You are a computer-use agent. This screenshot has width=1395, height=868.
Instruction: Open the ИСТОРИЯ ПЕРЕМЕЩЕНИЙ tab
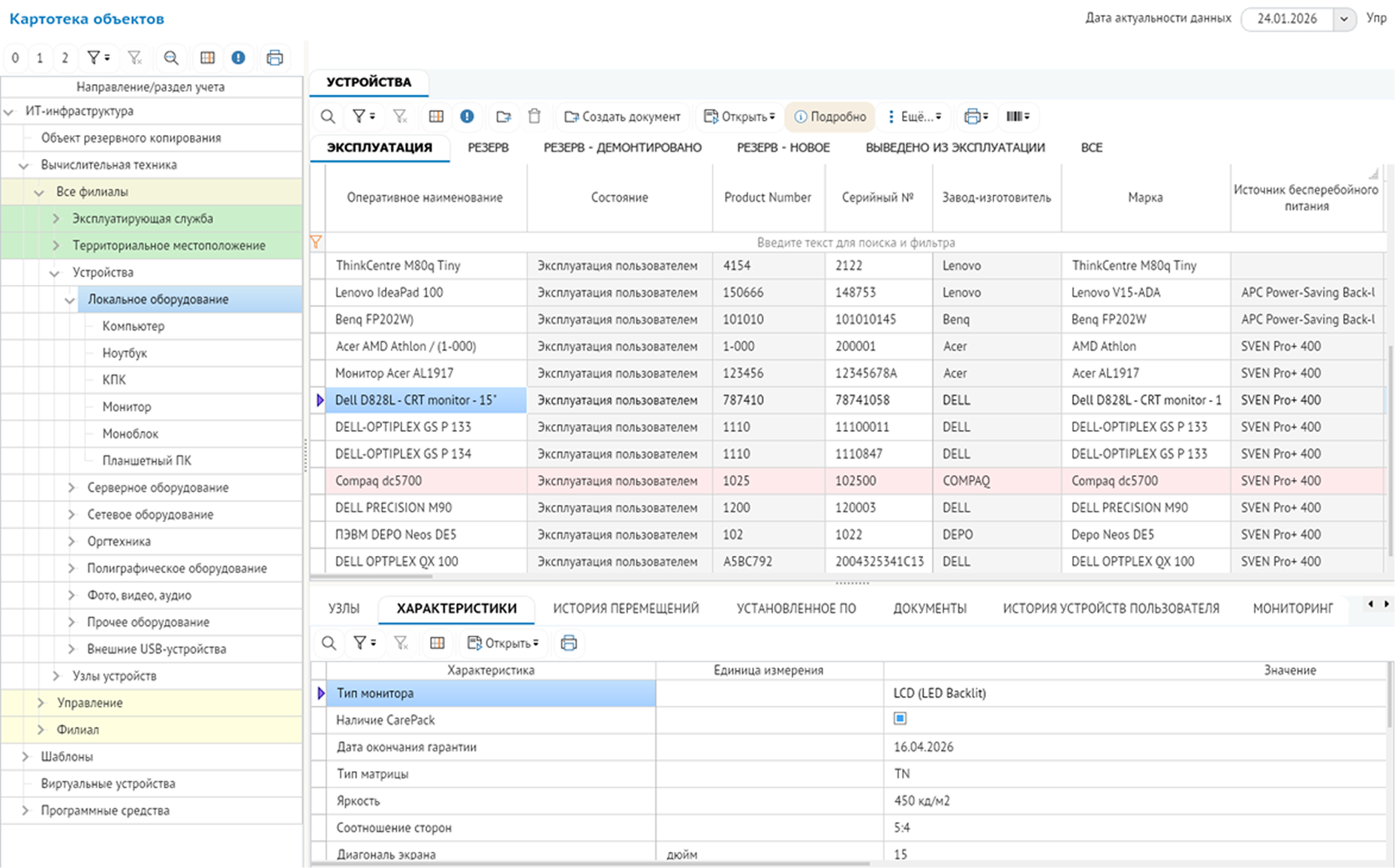click(x=626, y=608)
